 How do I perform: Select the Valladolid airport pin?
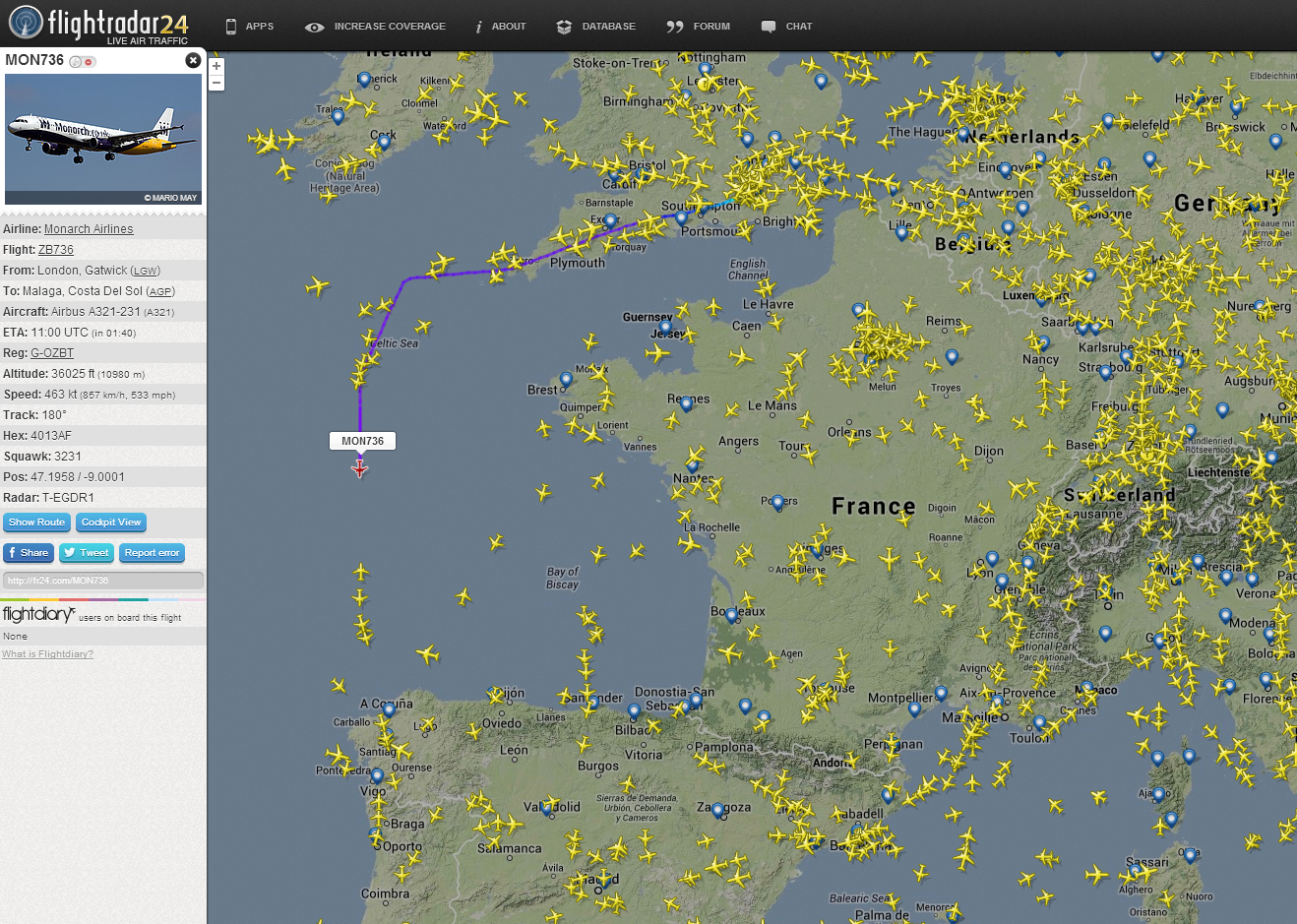coord(547,809)
